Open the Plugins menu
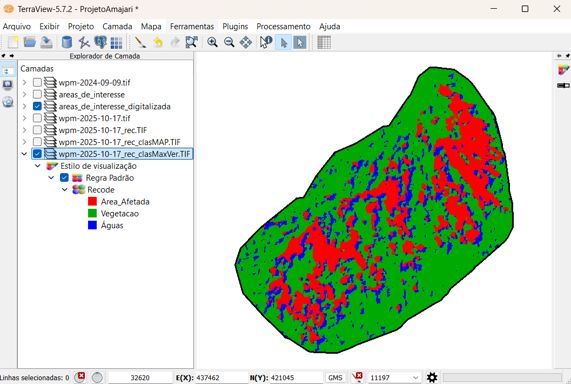 click(235, 26)
